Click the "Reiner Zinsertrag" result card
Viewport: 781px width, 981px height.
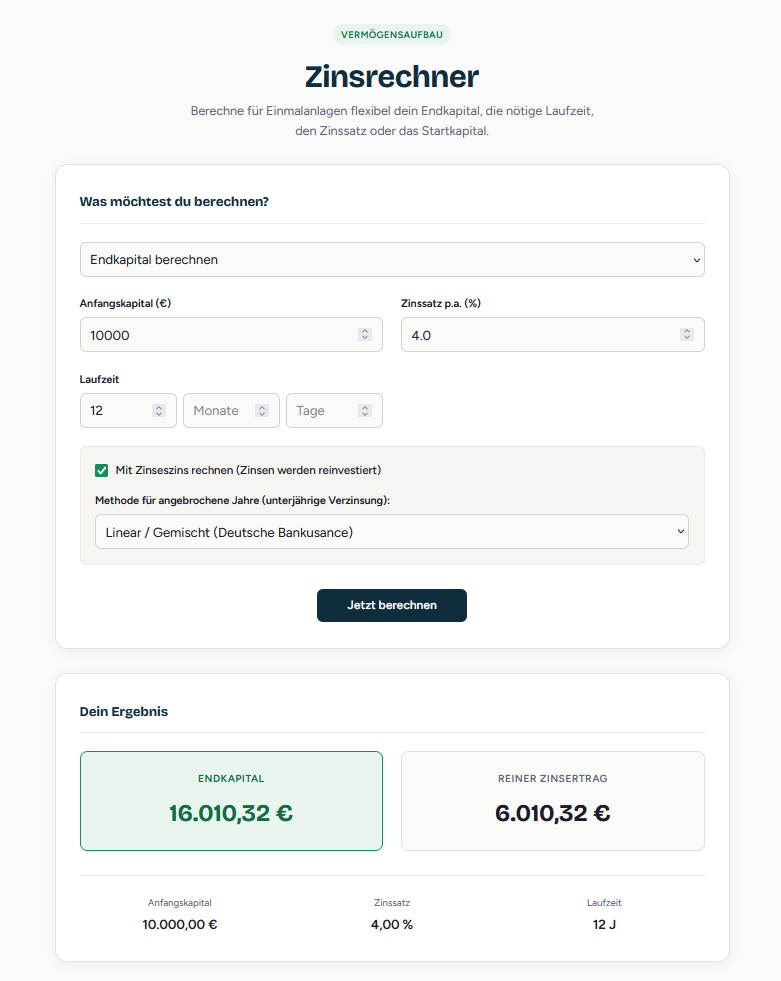(x=553, y=801)
